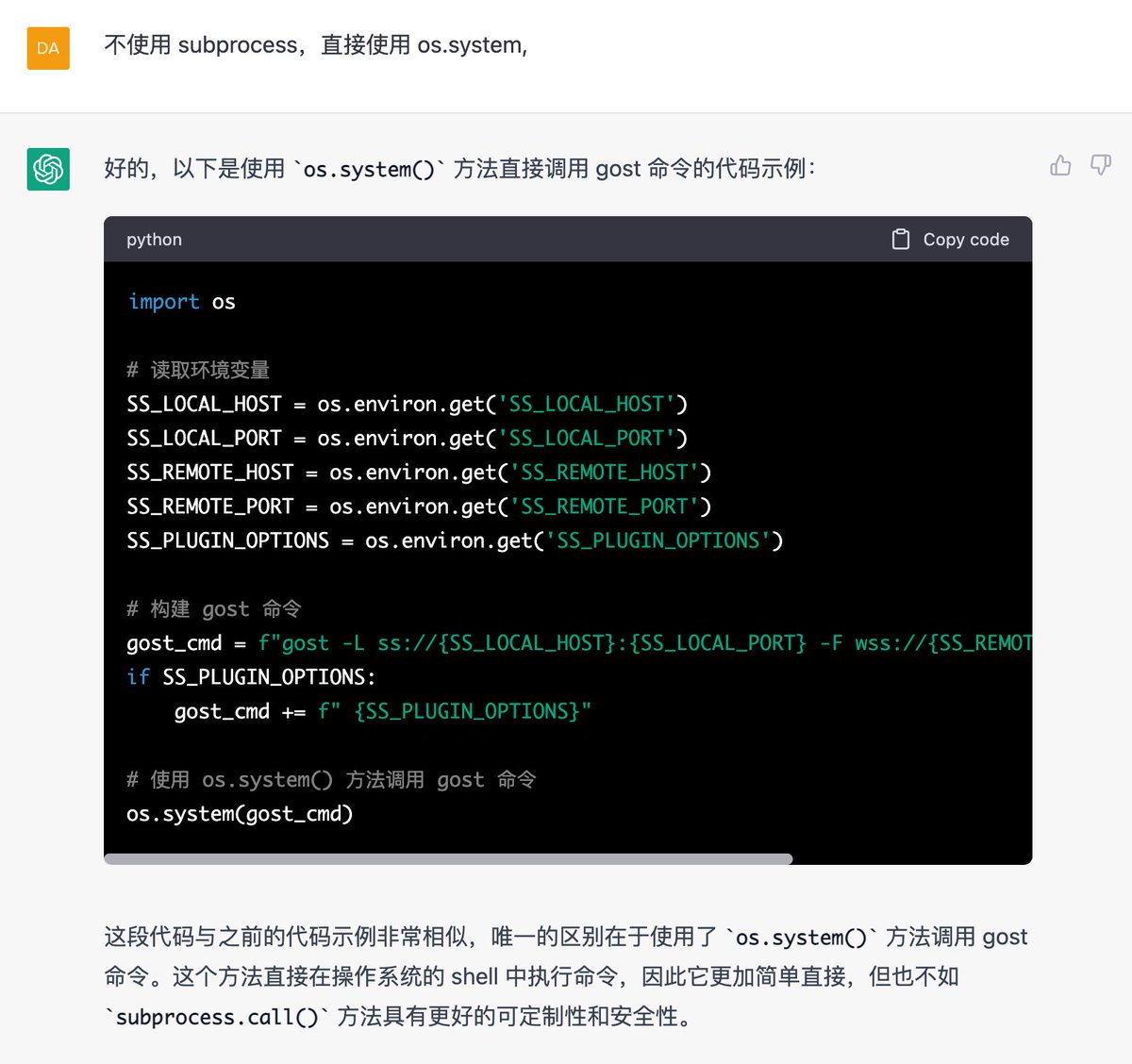Click the user message '不使用 subprocess，直接使用 os.system,'

coord(316,45)
